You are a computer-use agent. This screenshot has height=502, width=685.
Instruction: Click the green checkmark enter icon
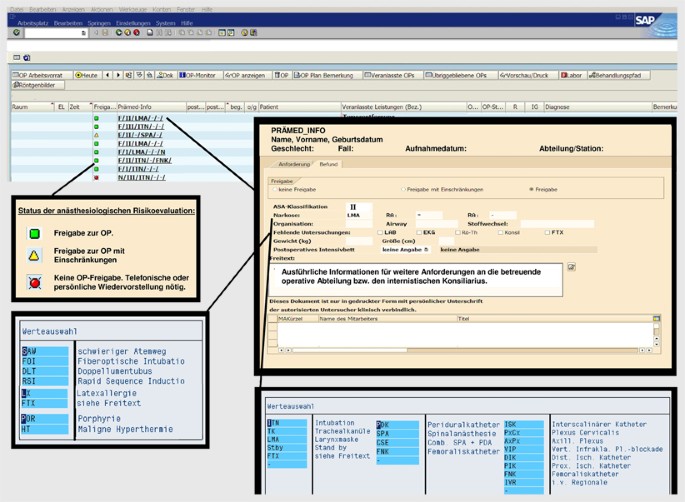point(18,32)
